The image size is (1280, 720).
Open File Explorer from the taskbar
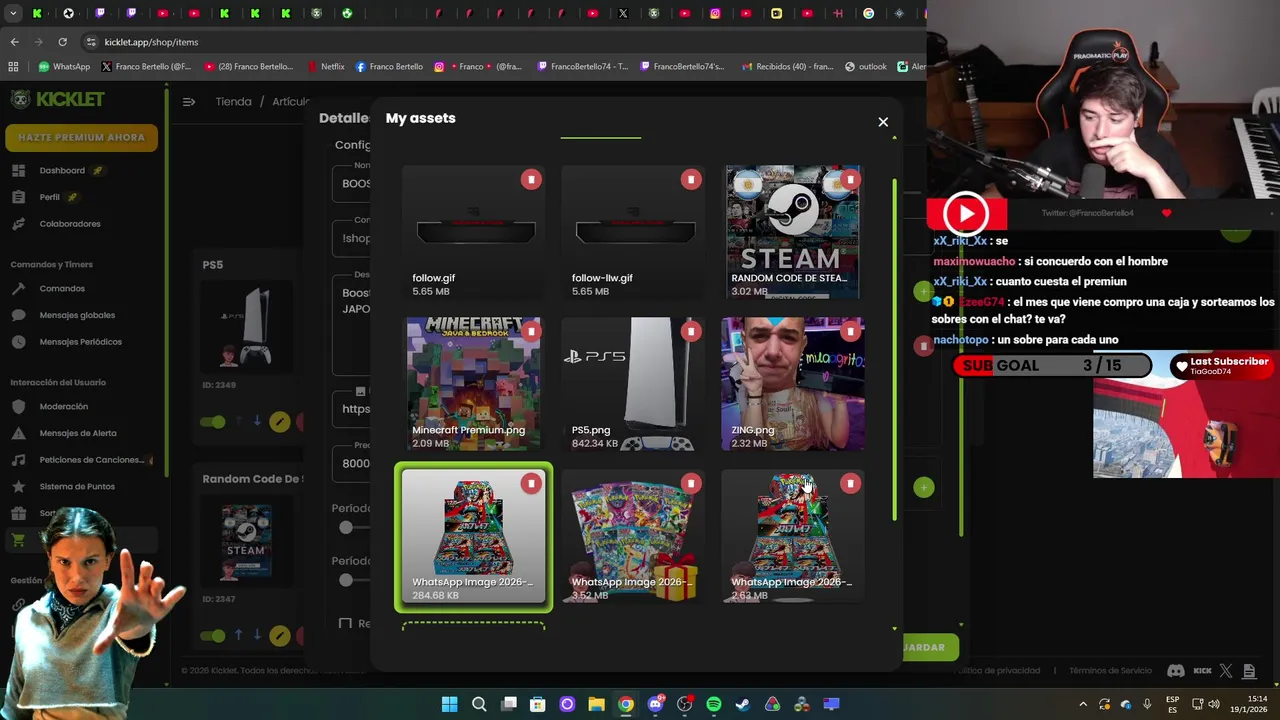coord(596,704)
